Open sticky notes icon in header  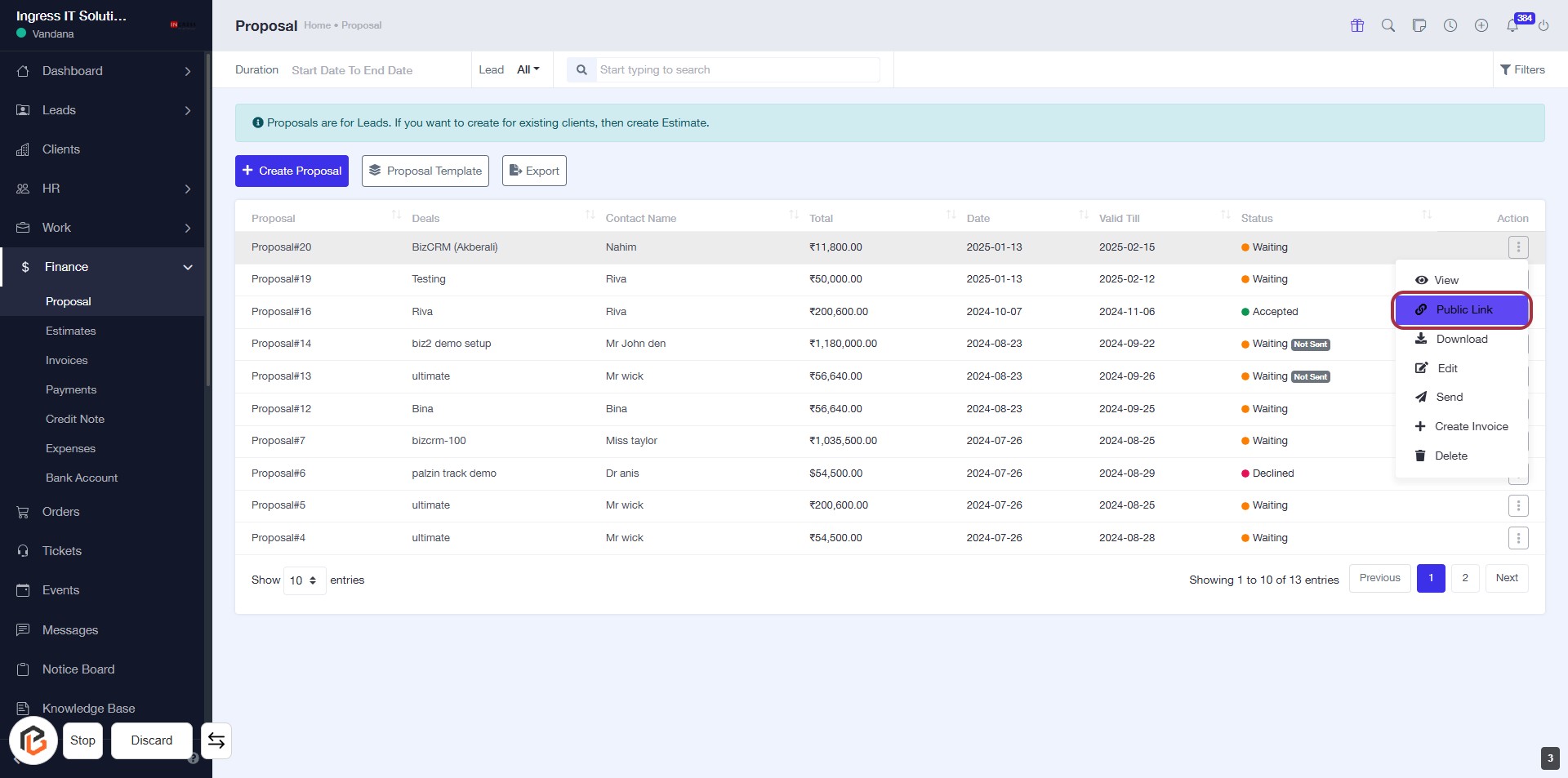tap(1419, 25)
